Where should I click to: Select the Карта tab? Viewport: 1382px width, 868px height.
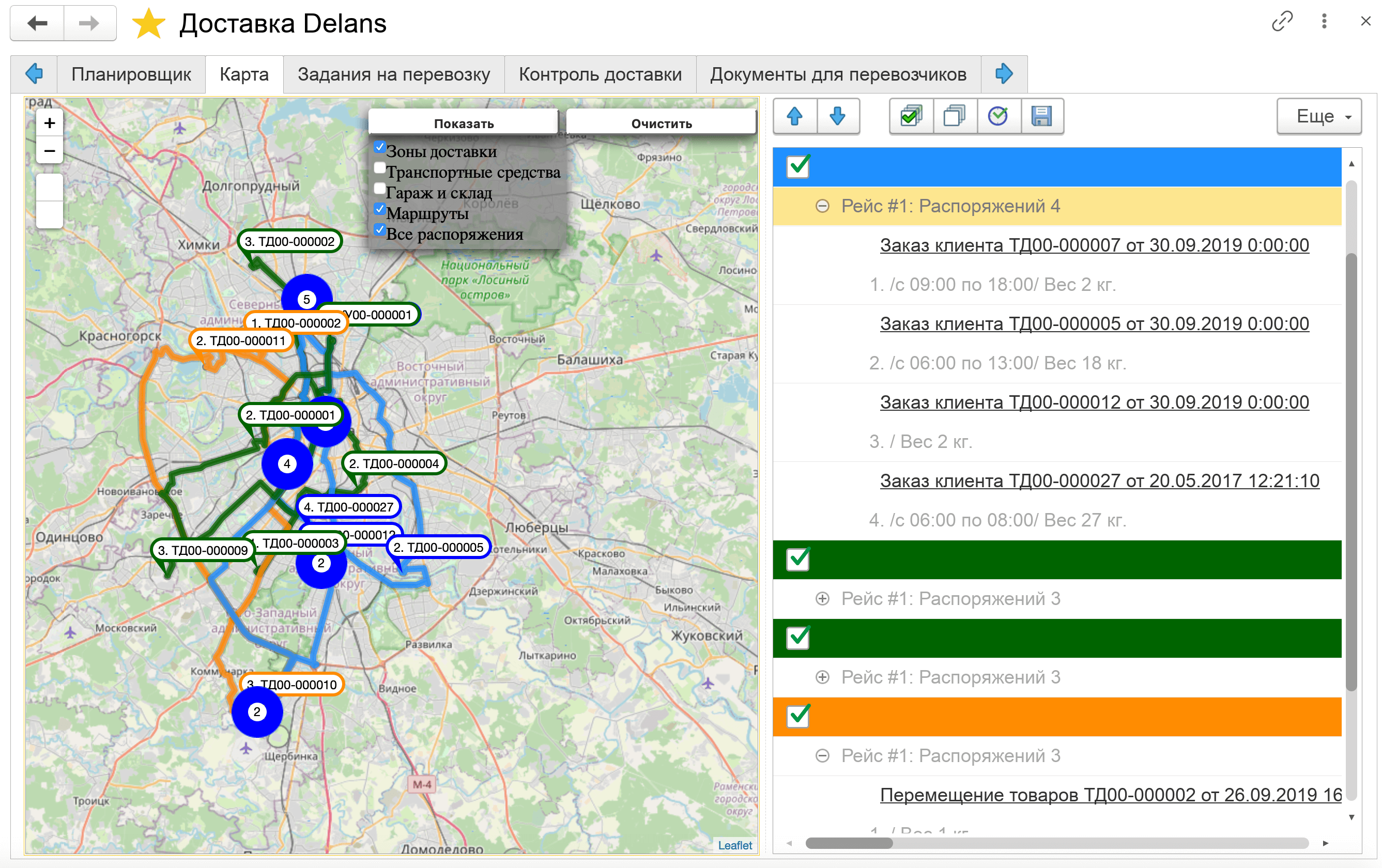pyautogui.click(x=244, y=74)
